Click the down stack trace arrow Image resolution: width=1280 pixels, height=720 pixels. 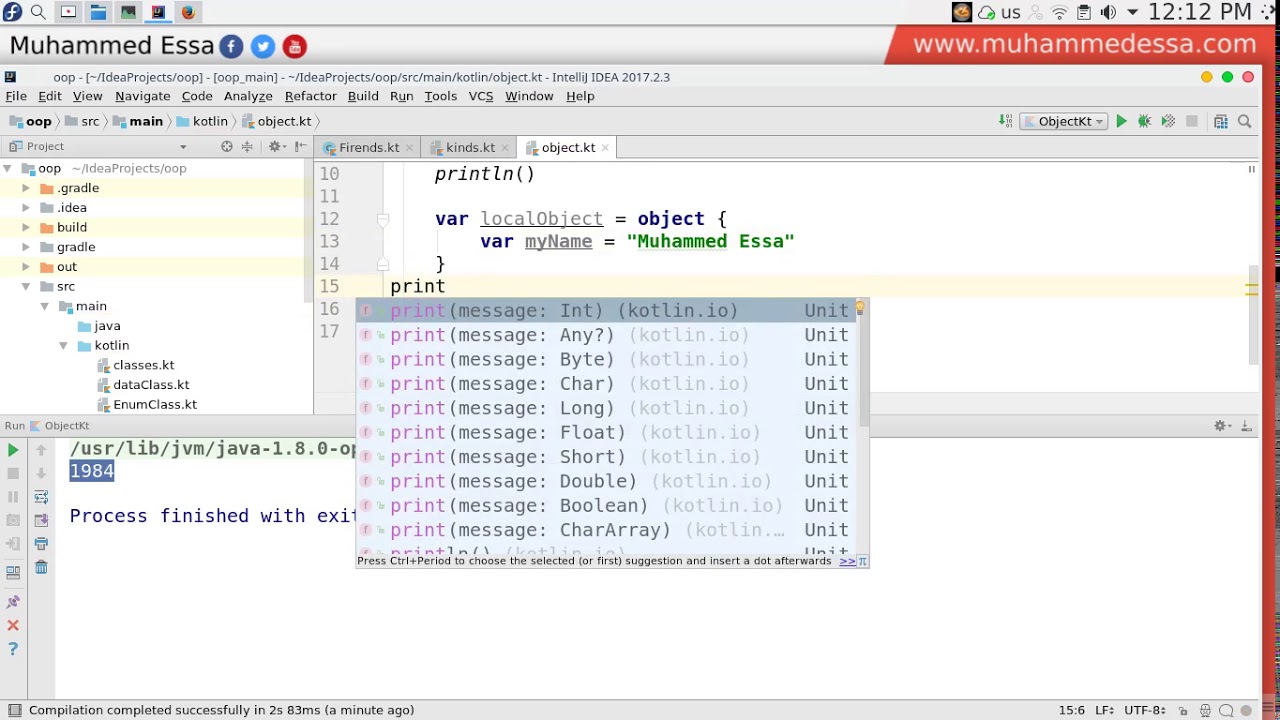point(41,473)
